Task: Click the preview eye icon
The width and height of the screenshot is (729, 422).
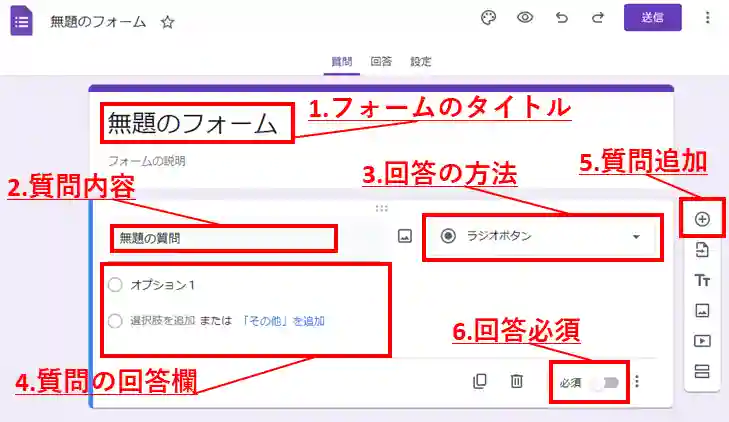Action: [524, 18]
